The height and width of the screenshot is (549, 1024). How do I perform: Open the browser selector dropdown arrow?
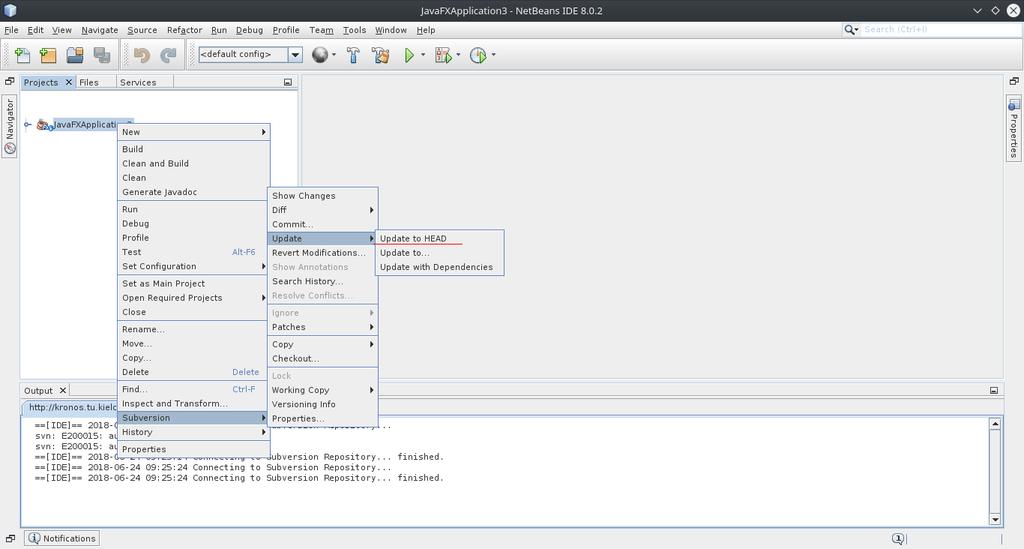334,55
